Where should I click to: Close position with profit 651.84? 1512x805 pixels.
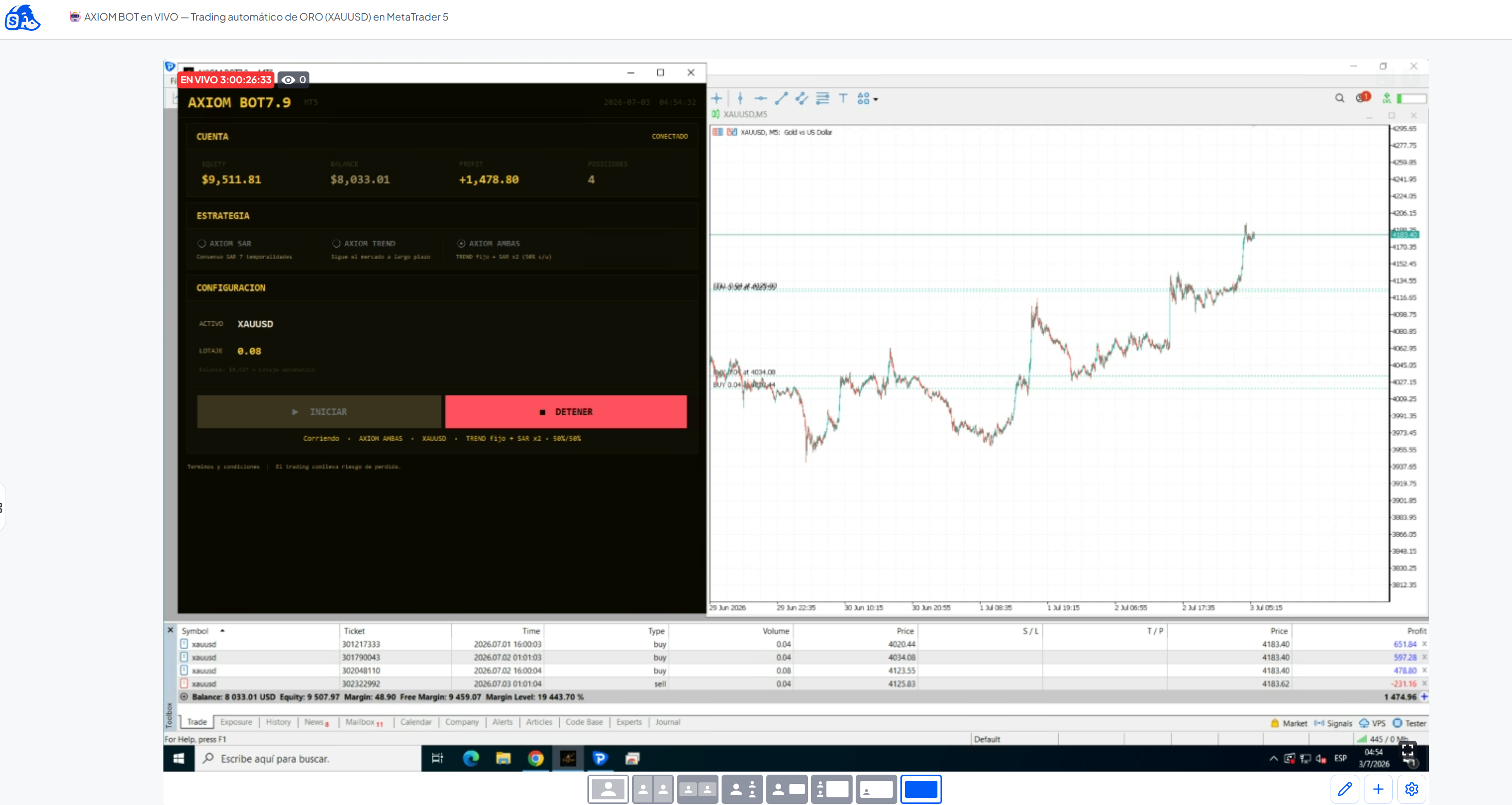(x=1425, y=644)
